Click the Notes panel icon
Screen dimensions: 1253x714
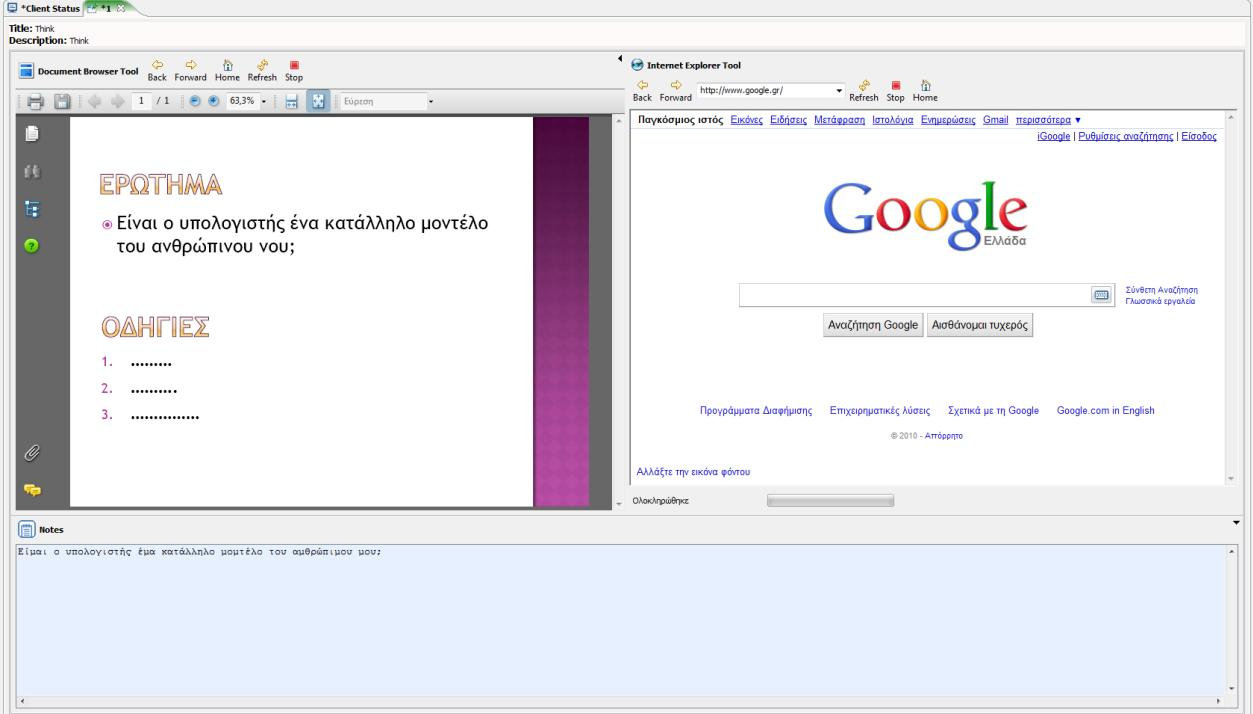coord(27,529)
